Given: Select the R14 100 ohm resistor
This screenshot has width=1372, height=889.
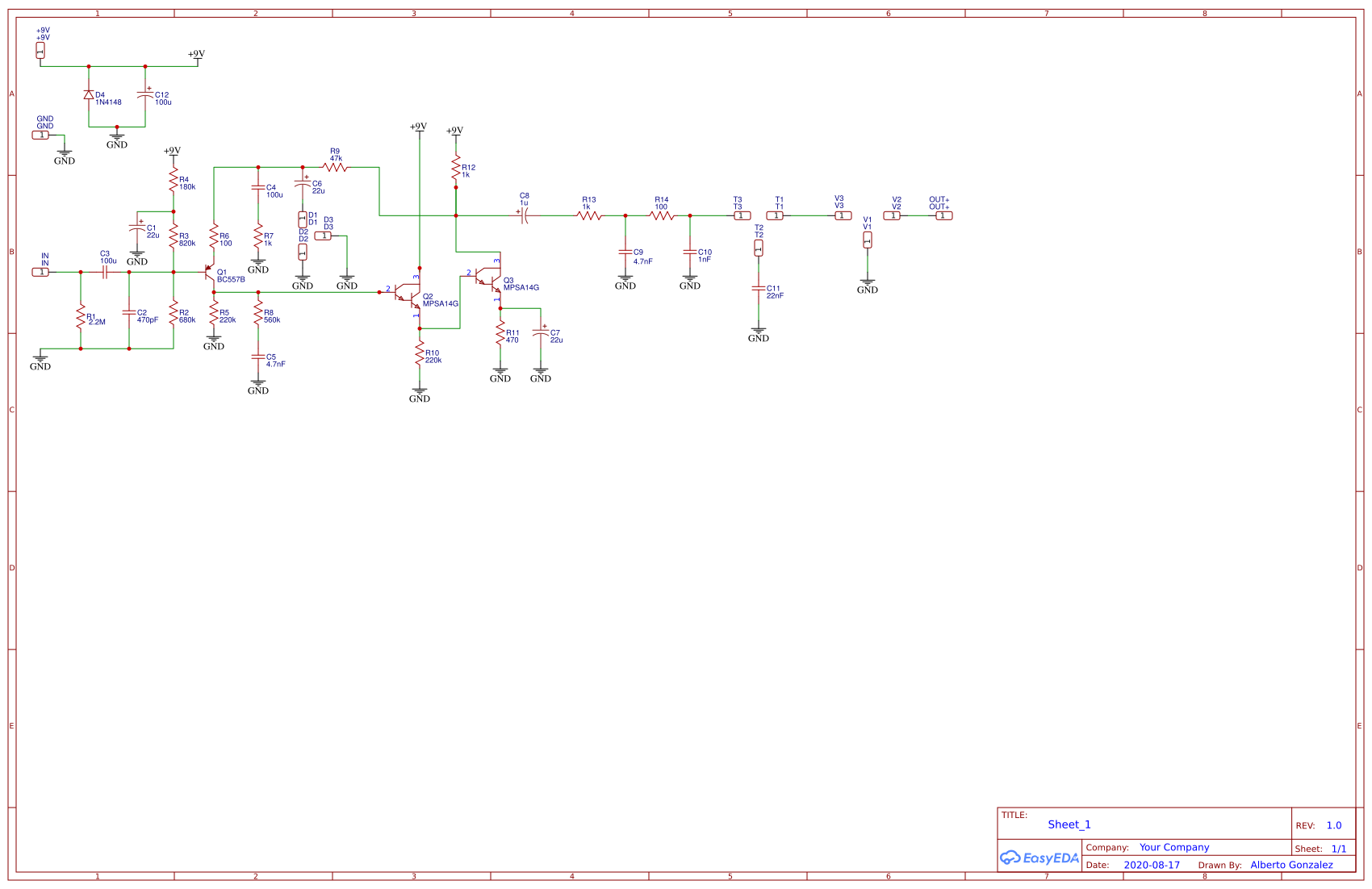Looking at the screenshot, I should (x=662, y=215).
